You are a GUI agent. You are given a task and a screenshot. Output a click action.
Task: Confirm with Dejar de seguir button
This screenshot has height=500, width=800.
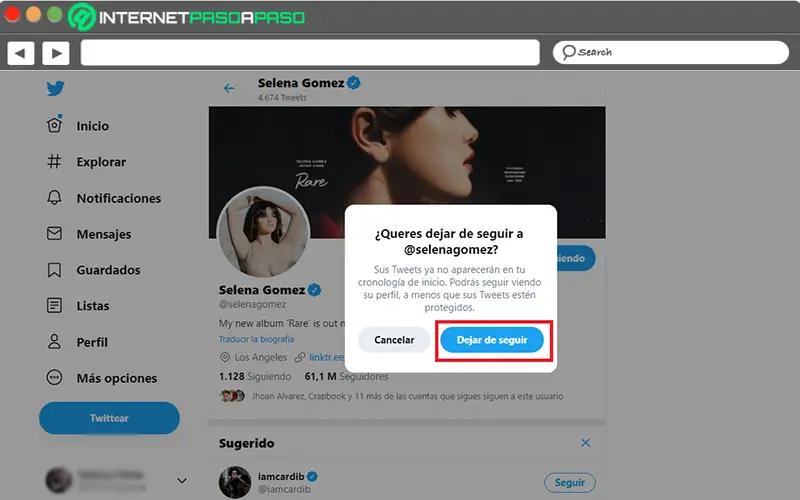coord(492,340)
